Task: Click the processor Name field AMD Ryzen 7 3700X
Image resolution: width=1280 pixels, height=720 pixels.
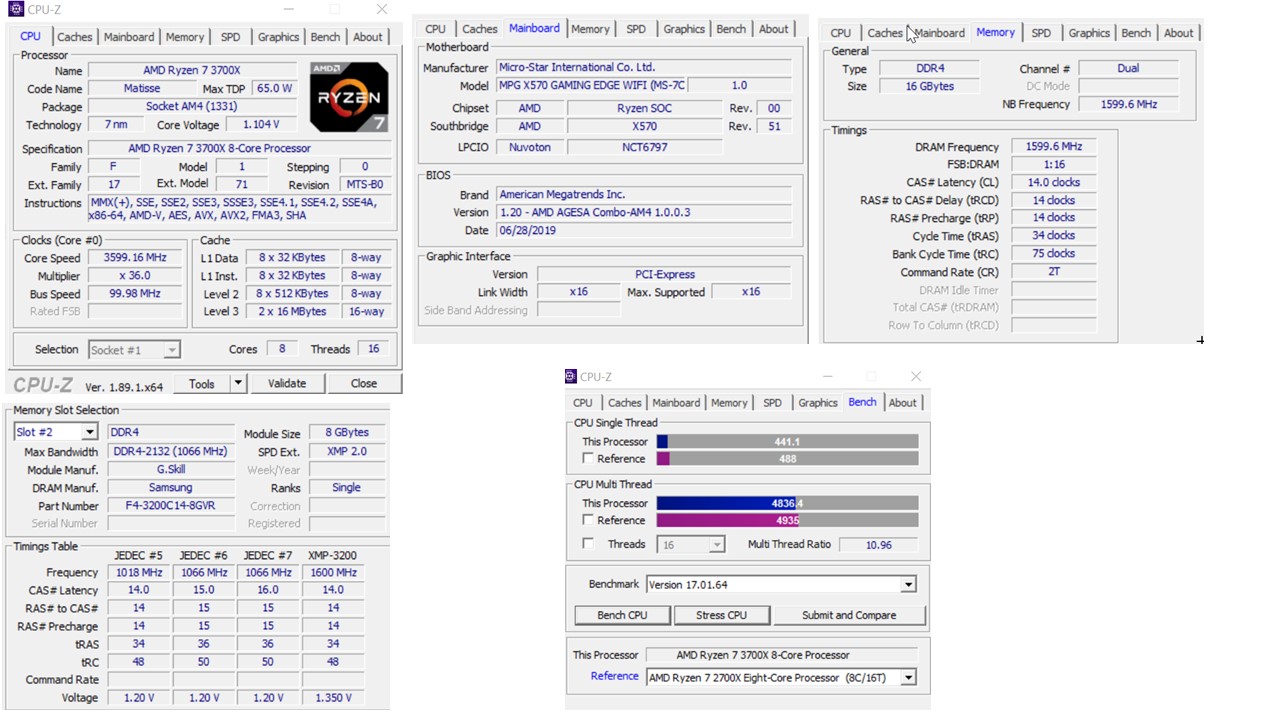Action: [192, 71]
